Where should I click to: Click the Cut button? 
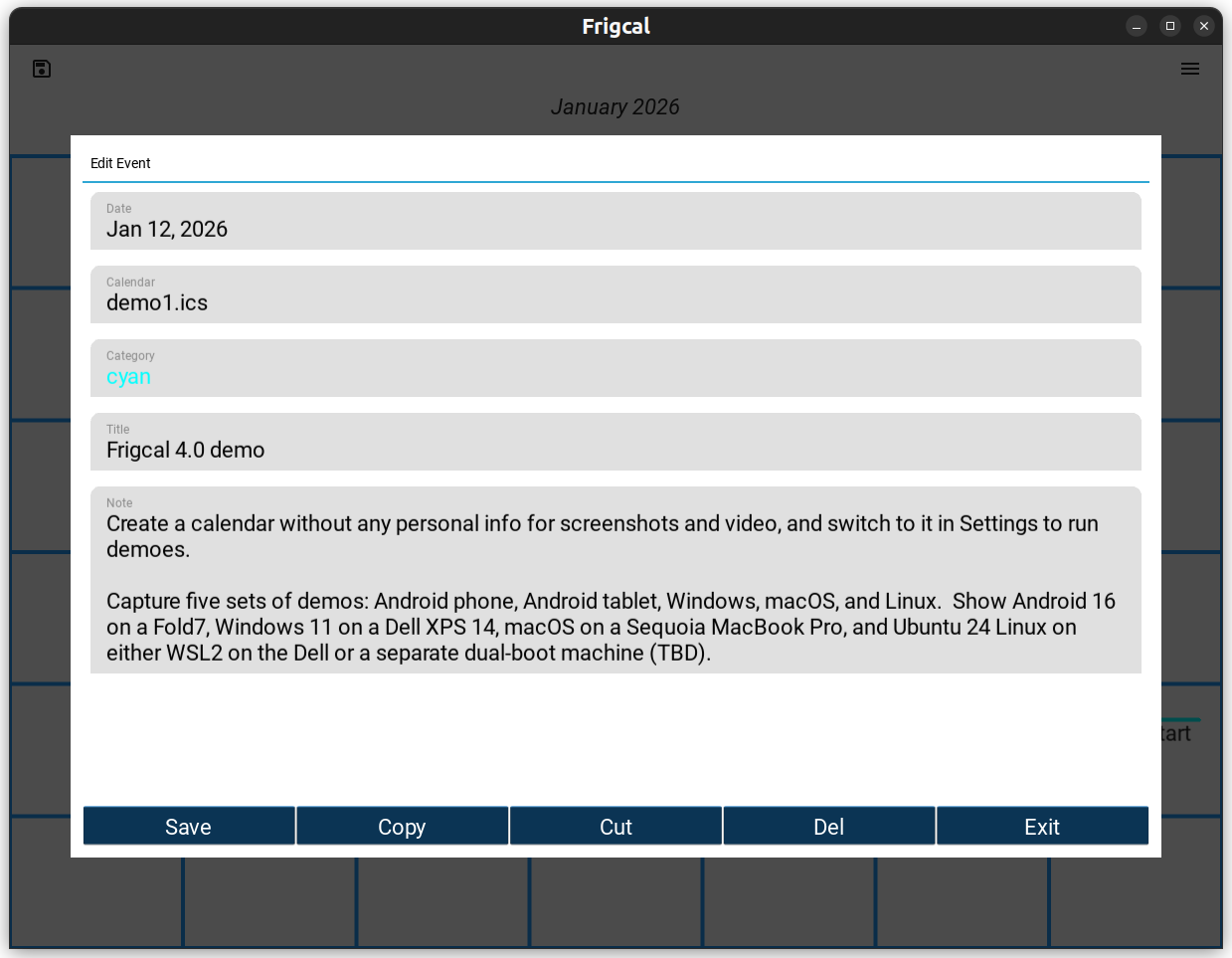pos(616,826)
